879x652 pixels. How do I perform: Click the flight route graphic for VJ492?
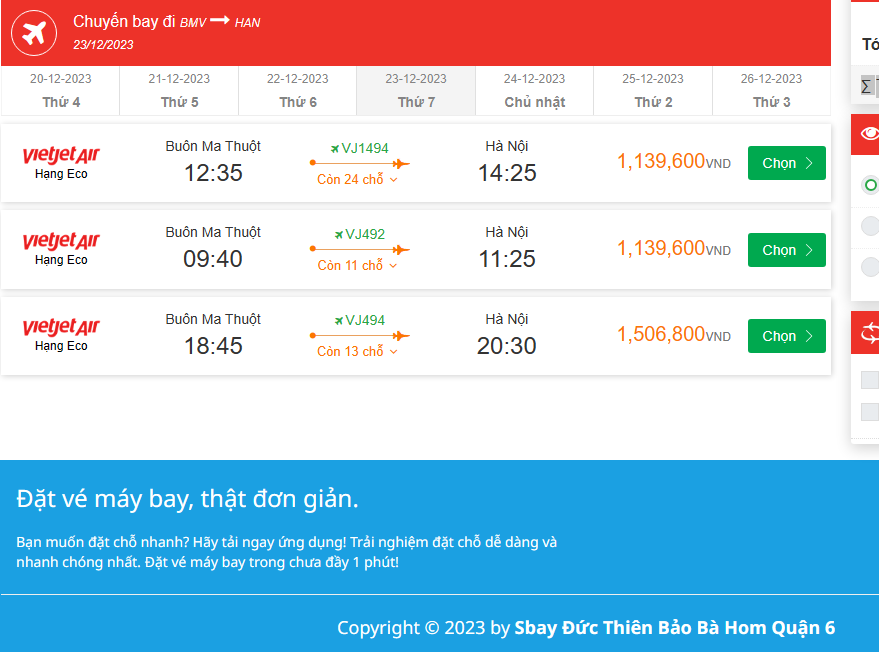[359, 250]
